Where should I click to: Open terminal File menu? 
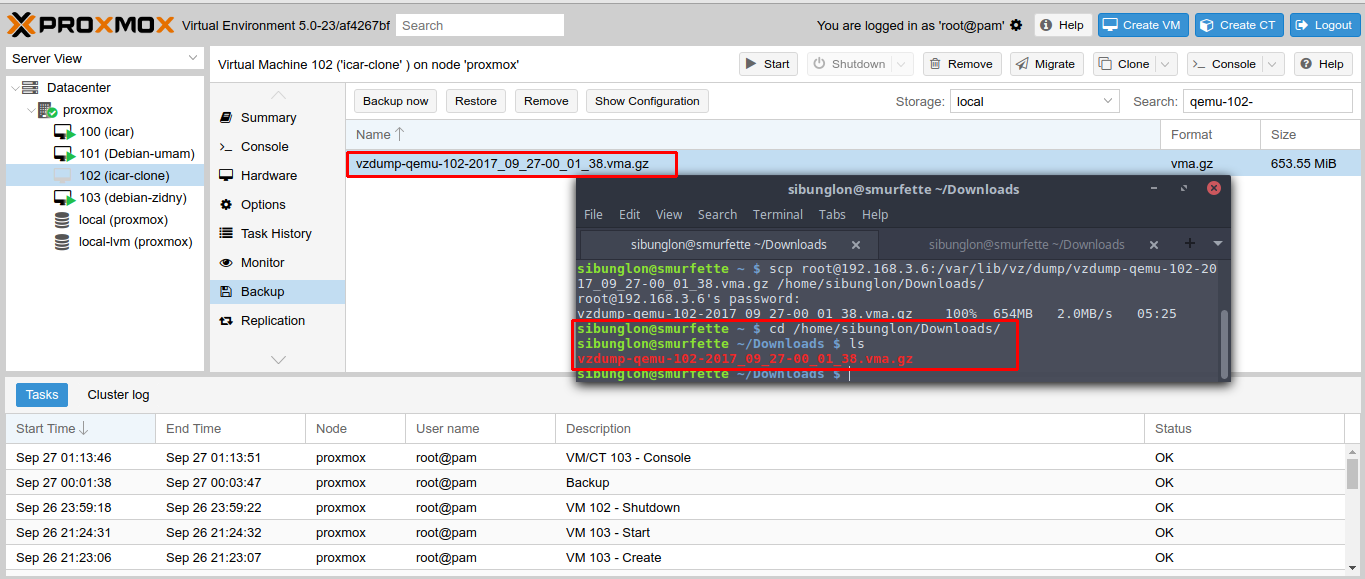[x=593, y=214]
